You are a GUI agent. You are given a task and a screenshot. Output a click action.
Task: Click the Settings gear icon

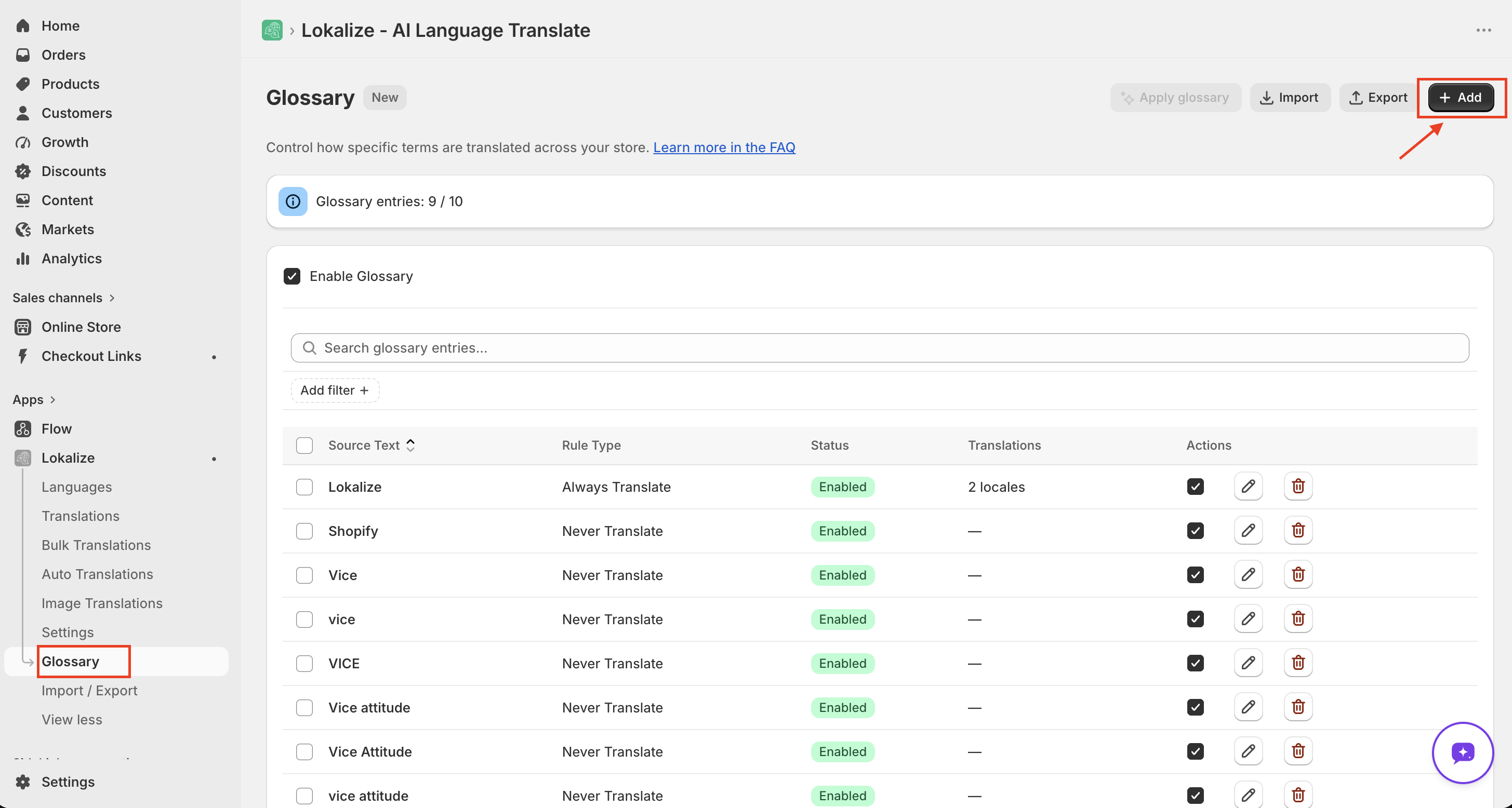tap(23, 782)
